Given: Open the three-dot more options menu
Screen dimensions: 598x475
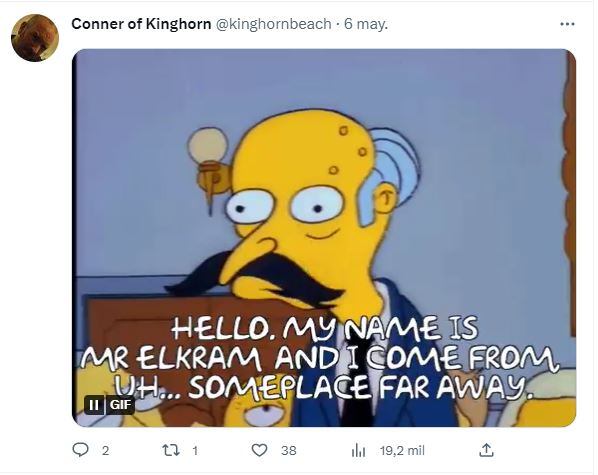Looking at the screenshot, I should point(567,24).
